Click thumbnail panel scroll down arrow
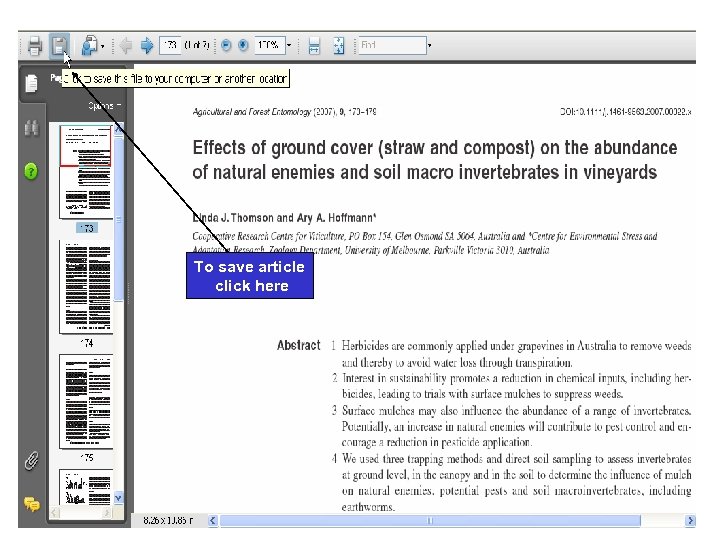The width and height of the screenshot is (720, 540). (118, 498)
